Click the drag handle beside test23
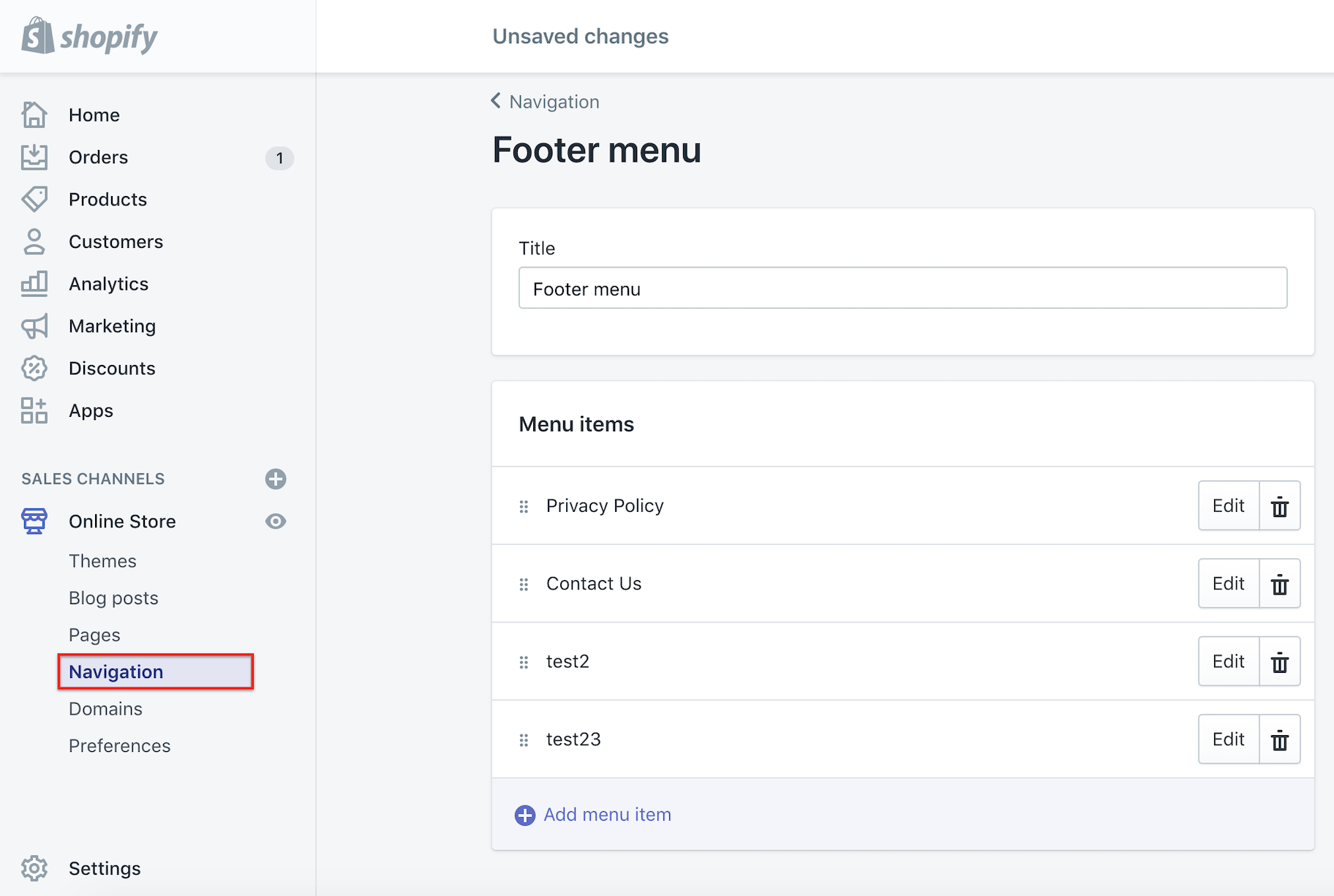 (524, 740)
